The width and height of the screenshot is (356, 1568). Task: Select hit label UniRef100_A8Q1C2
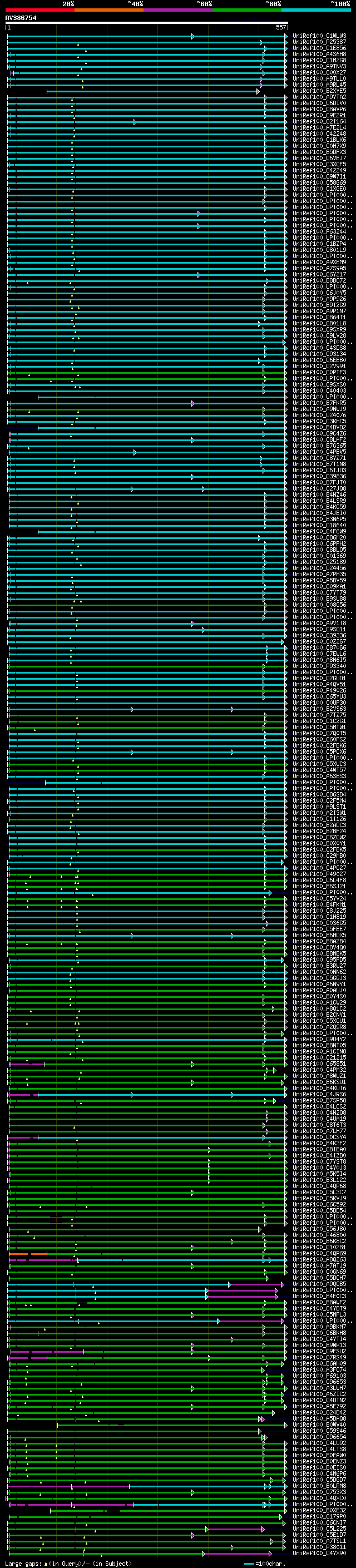pyautogui.click(x=319, y=1008)
